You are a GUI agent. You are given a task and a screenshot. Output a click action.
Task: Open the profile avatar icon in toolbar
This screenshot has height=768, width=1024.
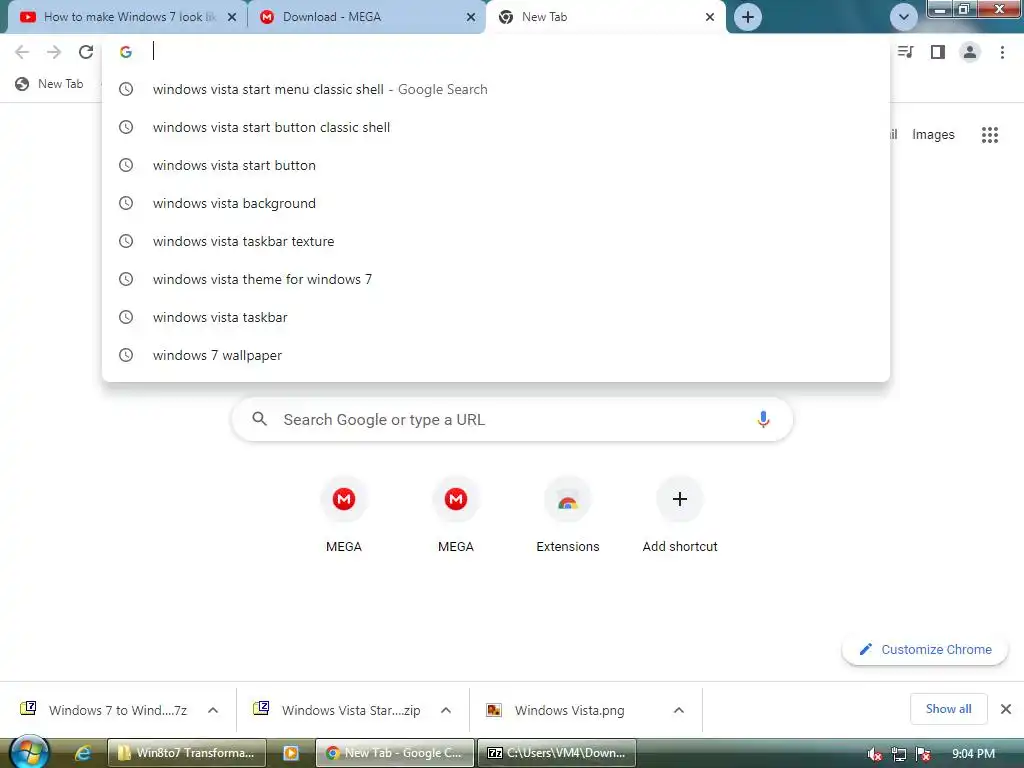tap(970, 52)
